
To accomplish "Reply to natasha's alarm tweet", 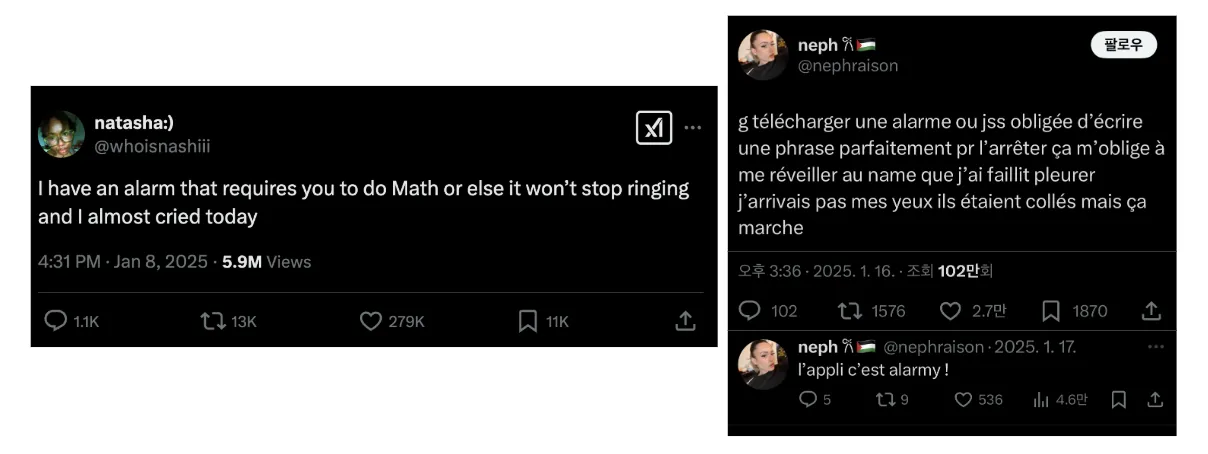I will [x=56, y=321].
